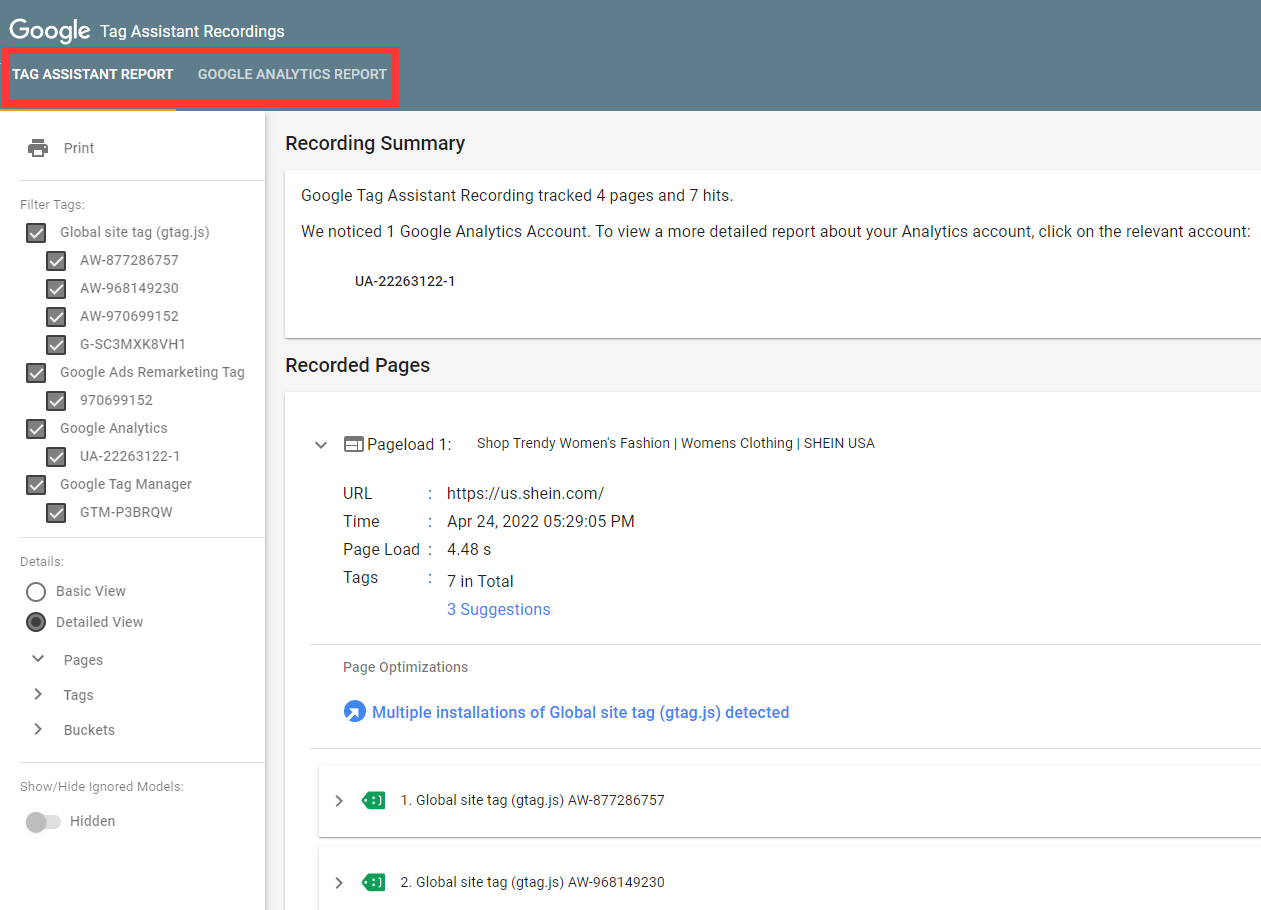Viewport: 1261px width, 910px height.
Task: Expand the Tags details section
Action: [38, 695]
